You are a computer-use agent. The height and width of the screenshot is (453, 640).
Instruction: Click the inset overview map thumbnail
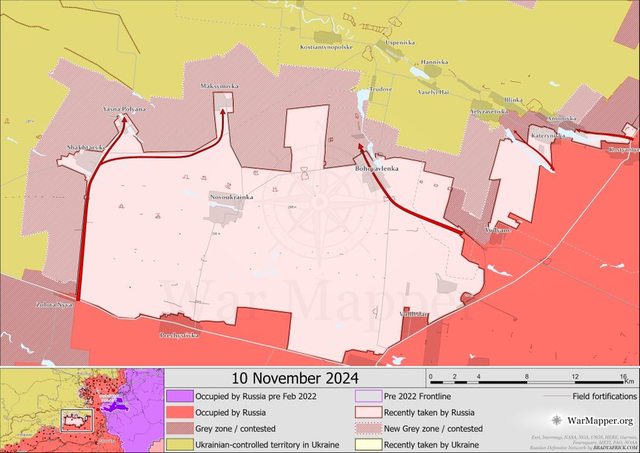point(82,410)
